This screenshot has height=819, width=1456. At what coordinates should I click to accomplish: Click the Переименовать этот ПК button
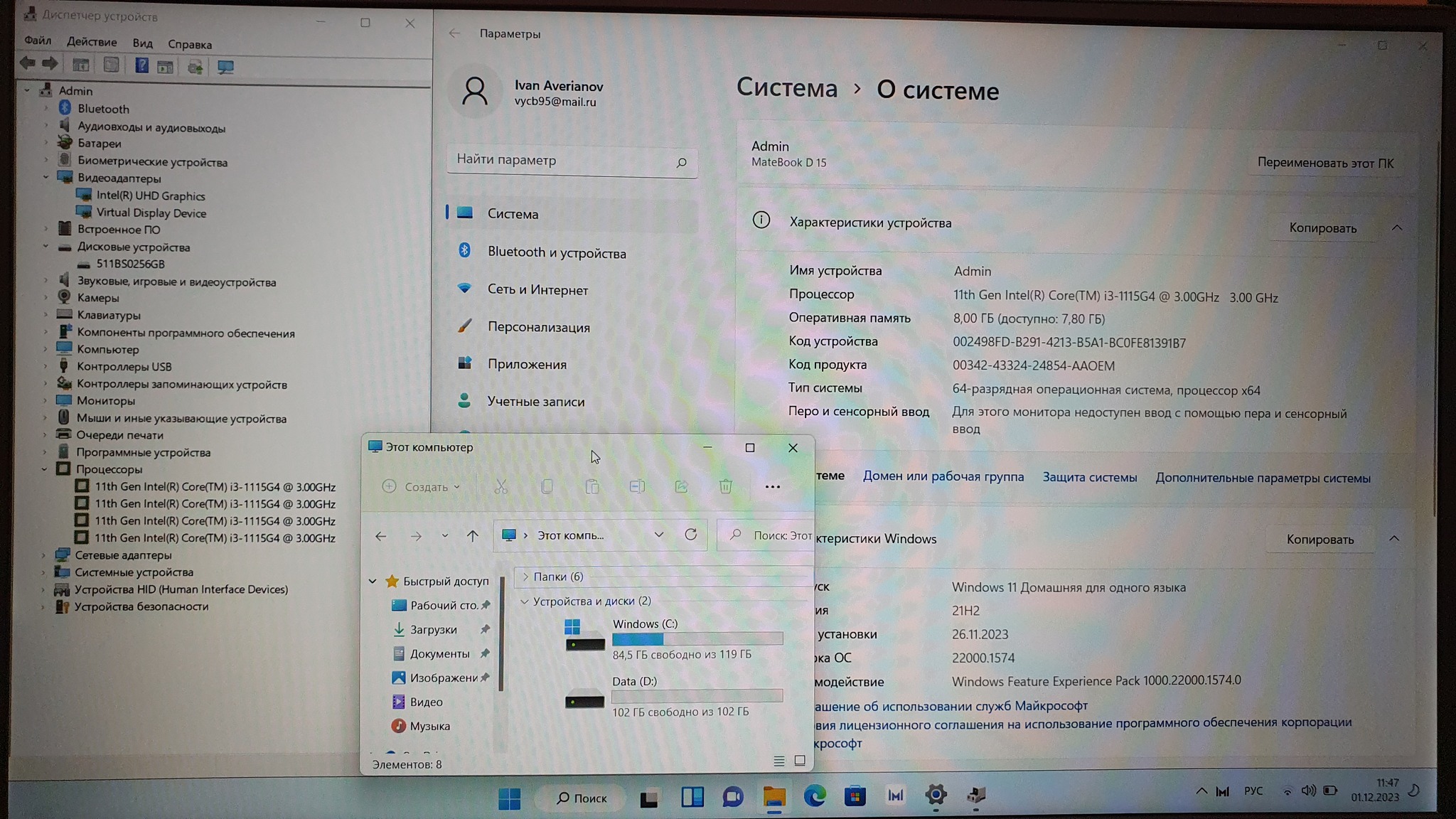(x=1325, y=163)
